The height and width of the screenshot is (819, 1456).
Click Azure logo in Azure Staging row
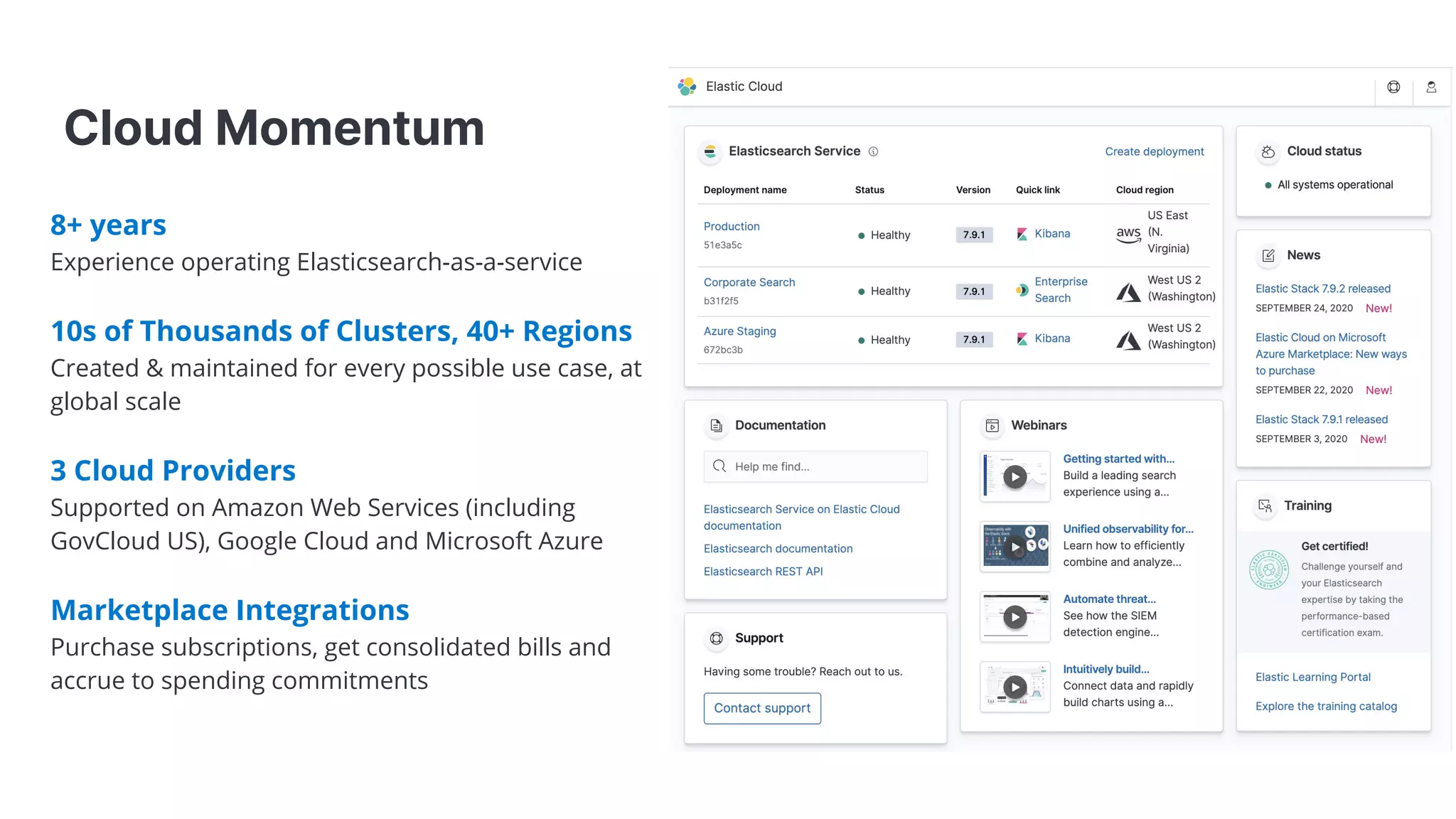click(x=1128, y=340)
